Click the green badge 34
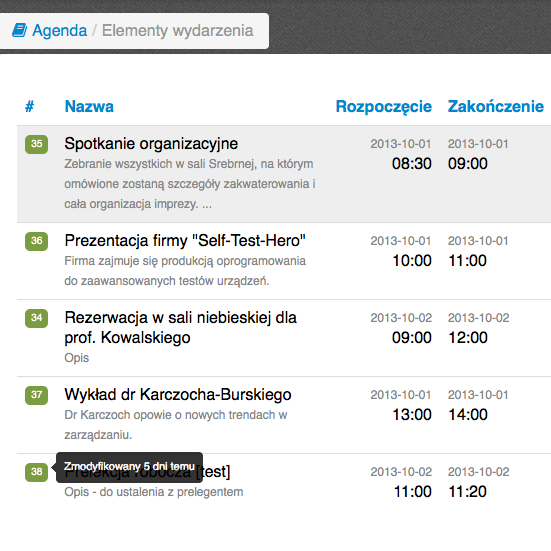This screenshot has height=551, width=551. click(x=37, y=318)
